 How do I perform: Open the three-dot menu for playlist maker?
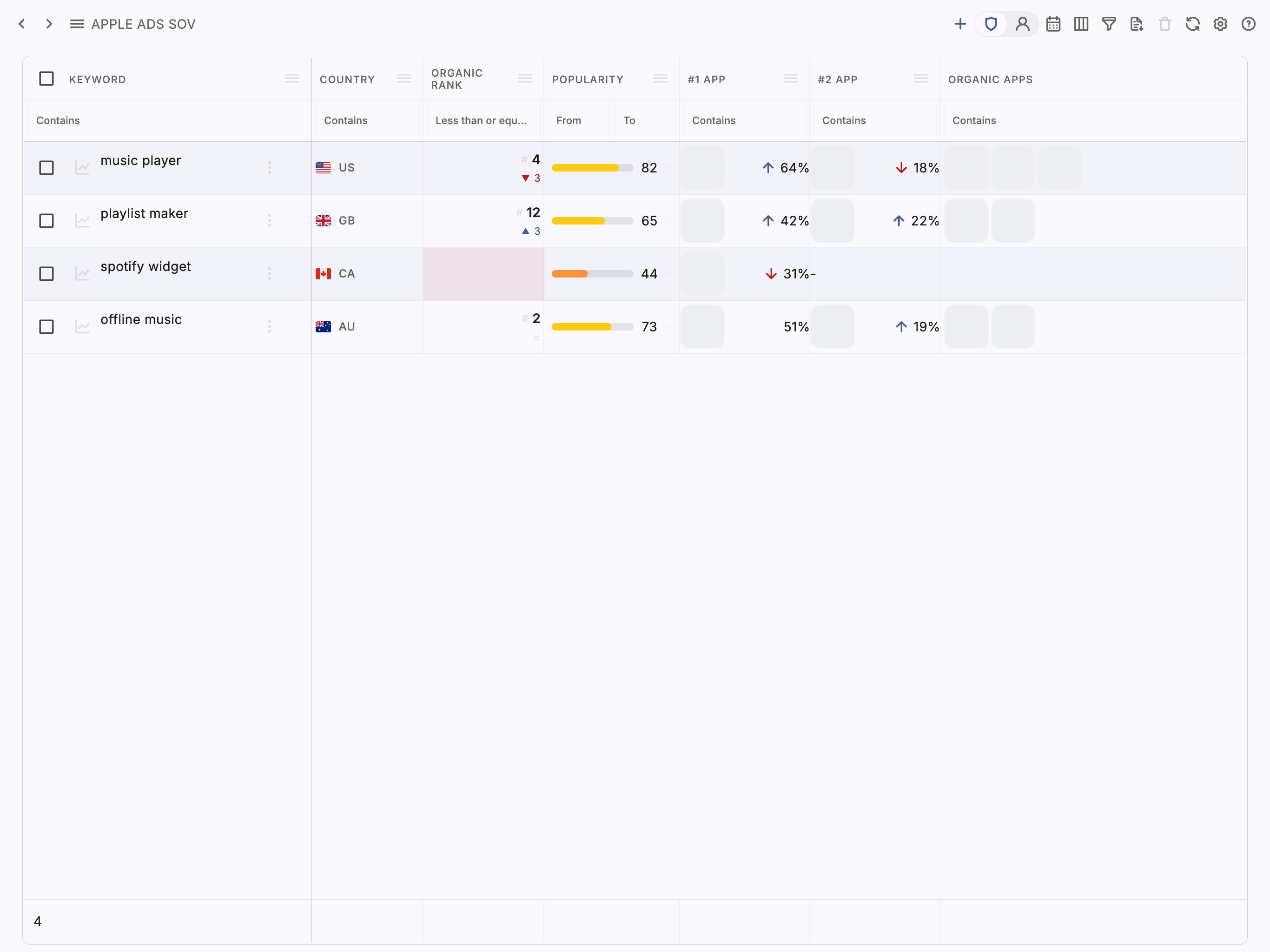[269, 221]
